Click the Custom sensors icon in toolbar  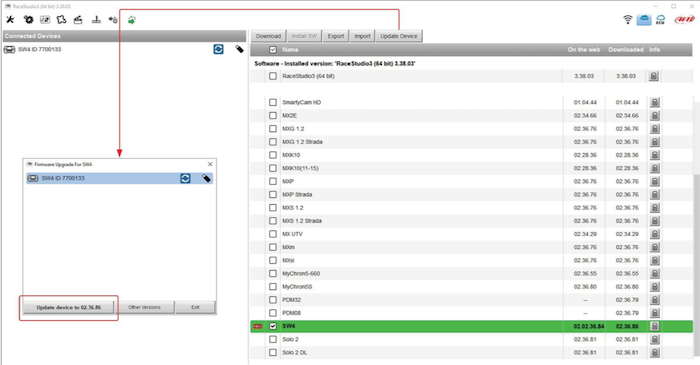pos(96,19)
